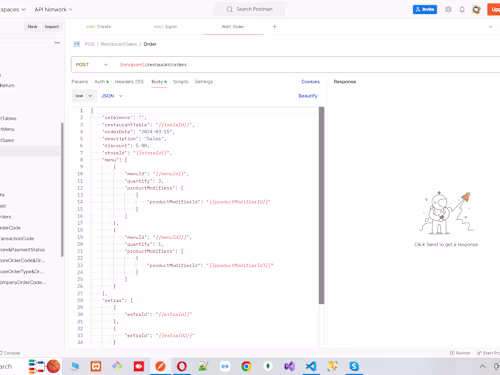
Task: Click the request URL field
Action: click(x=308, y=65)
